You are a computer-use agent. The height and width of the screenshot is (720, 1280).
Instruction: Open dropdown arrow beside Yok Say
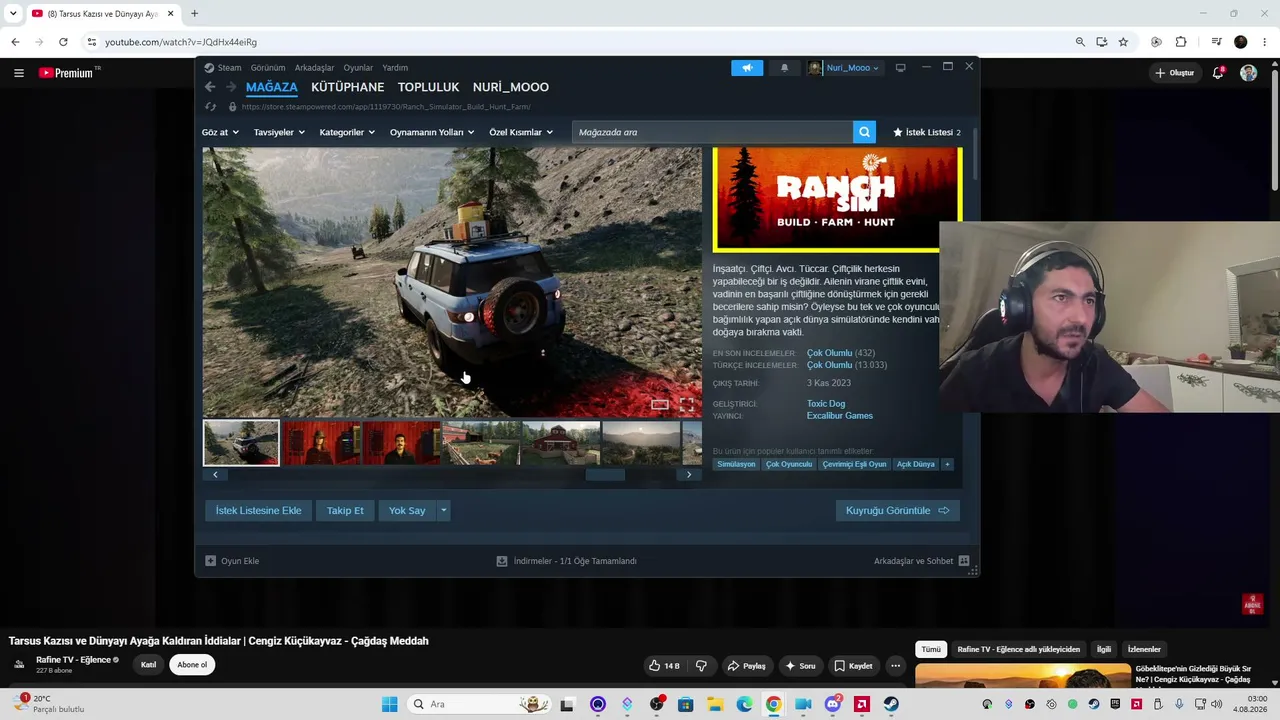(x=443, y=511)
